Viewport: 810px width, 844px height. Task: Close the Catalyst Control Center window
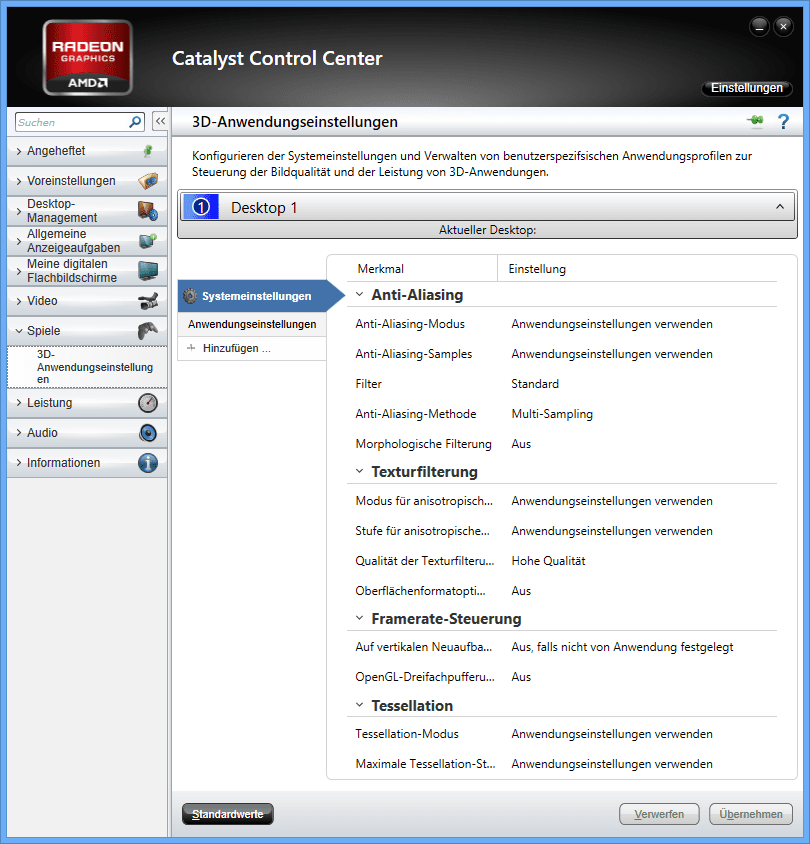click(783, 26)
